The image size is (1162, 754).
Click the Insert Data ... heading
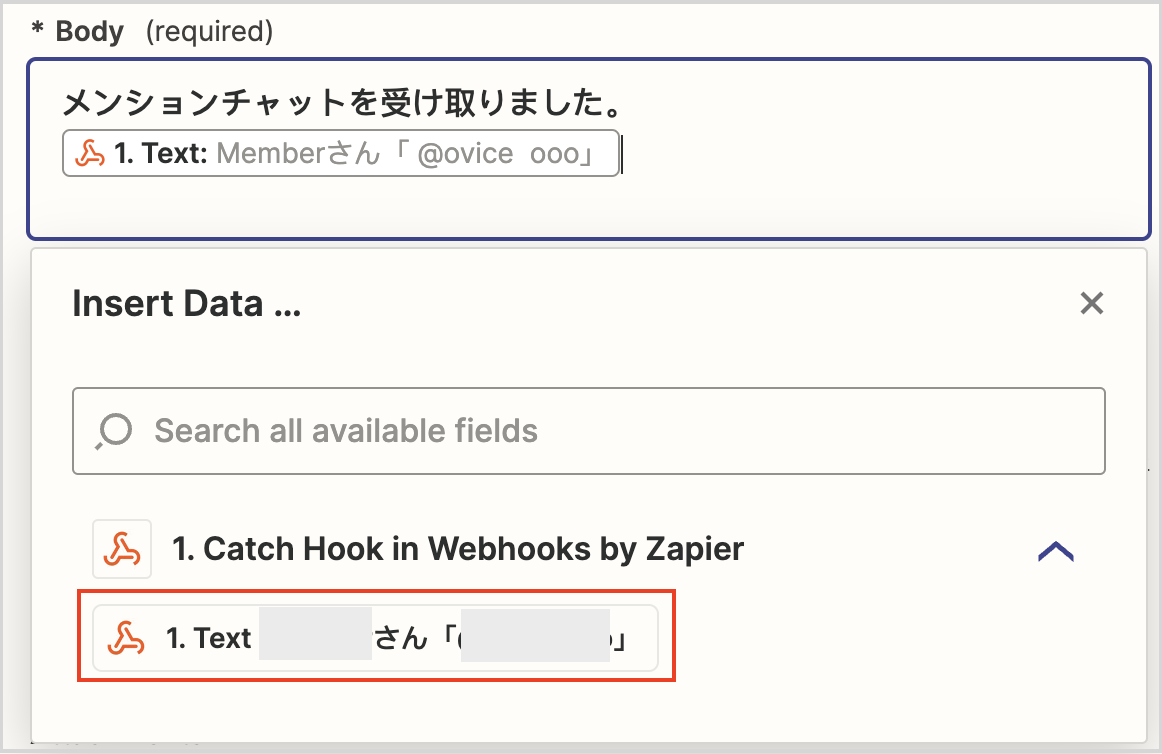[x=186, y=304]
